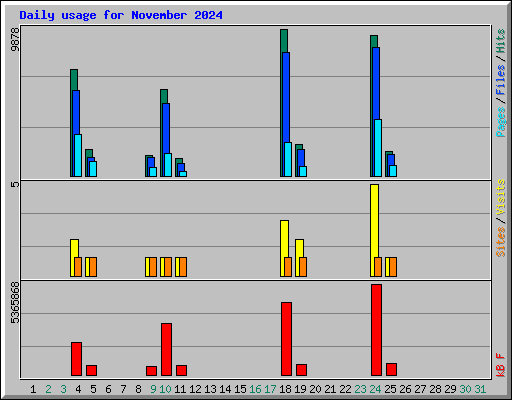Click day 22 on the x-axis
The height and width of the screenshot is (400, 512).
tap(345, 389)
